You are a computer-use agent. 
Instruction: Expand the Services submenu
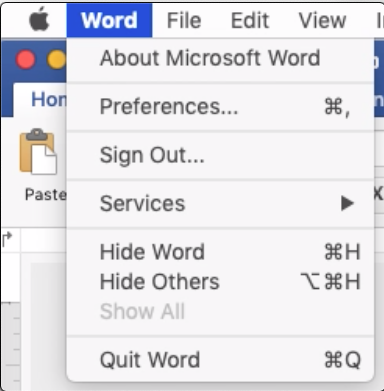(x=220, y=203)
